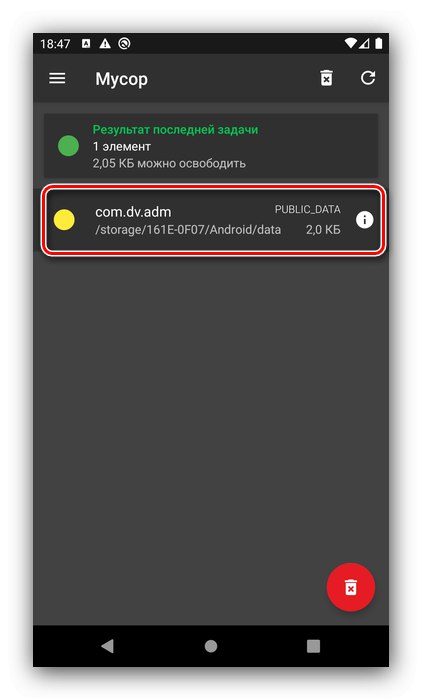This screenshot has width=422, height=700.
Task: Refresh the scan with the reload icon
Action: pyautogui.click(x=368, y=78)
